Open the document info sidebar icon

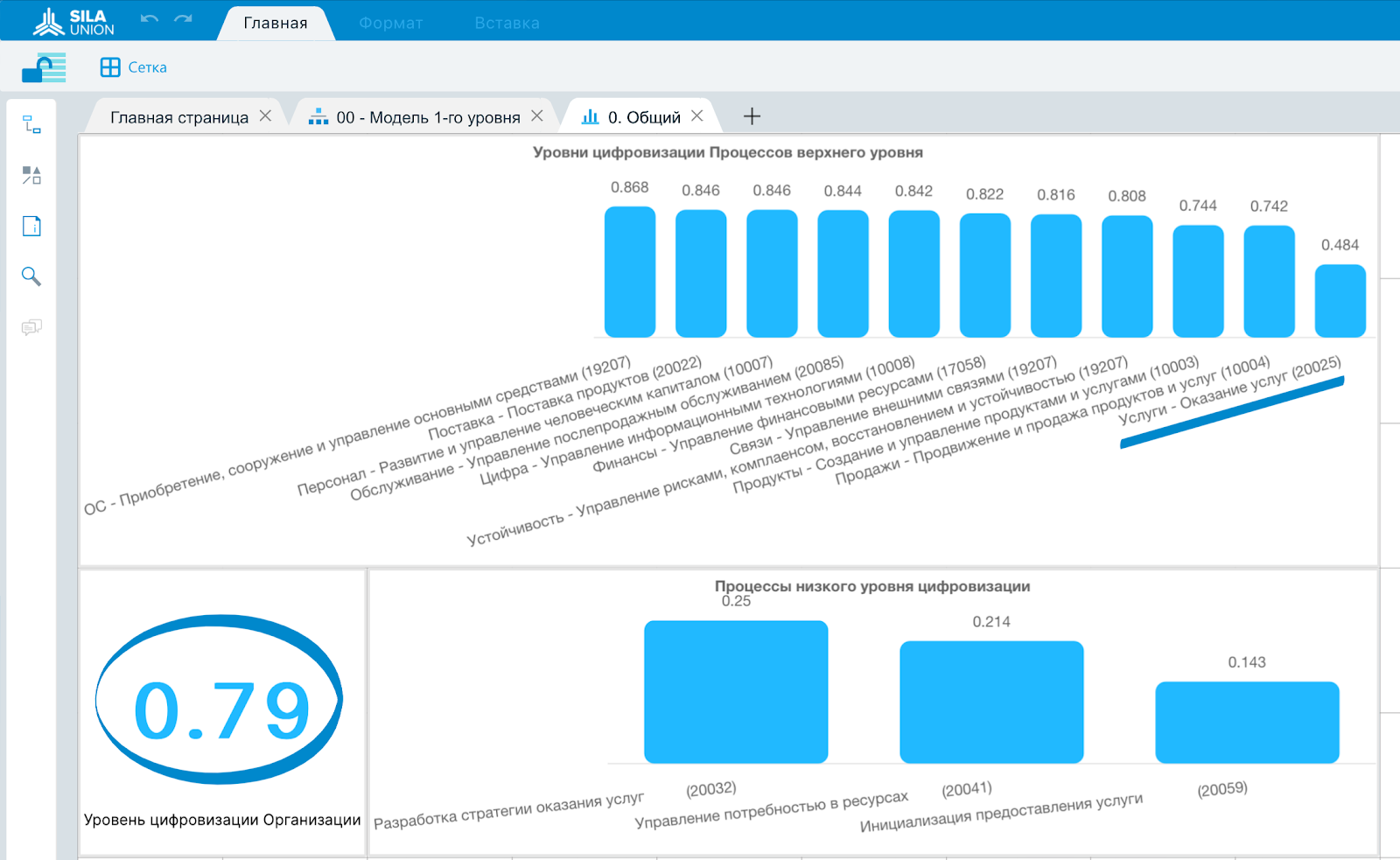click(31, 227)
